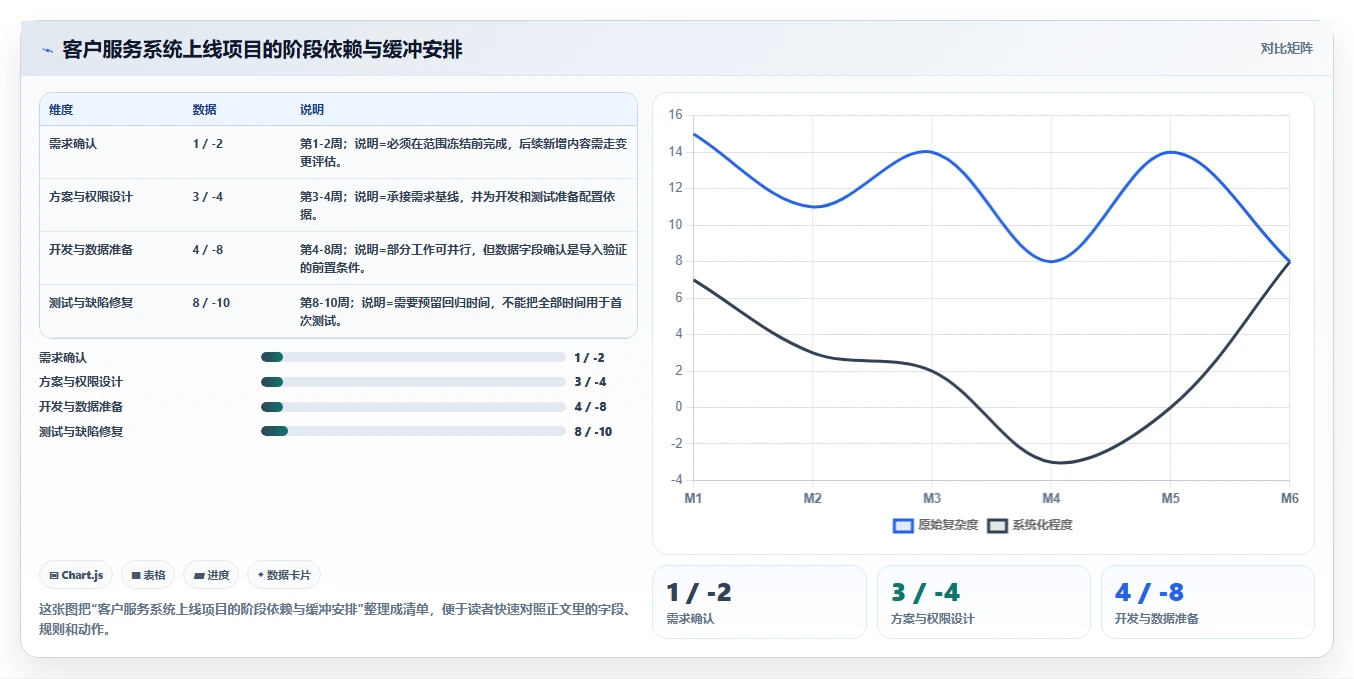This screenshot has height=679, width=1354.
Task: Click the 测试与缺陷修复 progress bar
Action: [413, 431]
